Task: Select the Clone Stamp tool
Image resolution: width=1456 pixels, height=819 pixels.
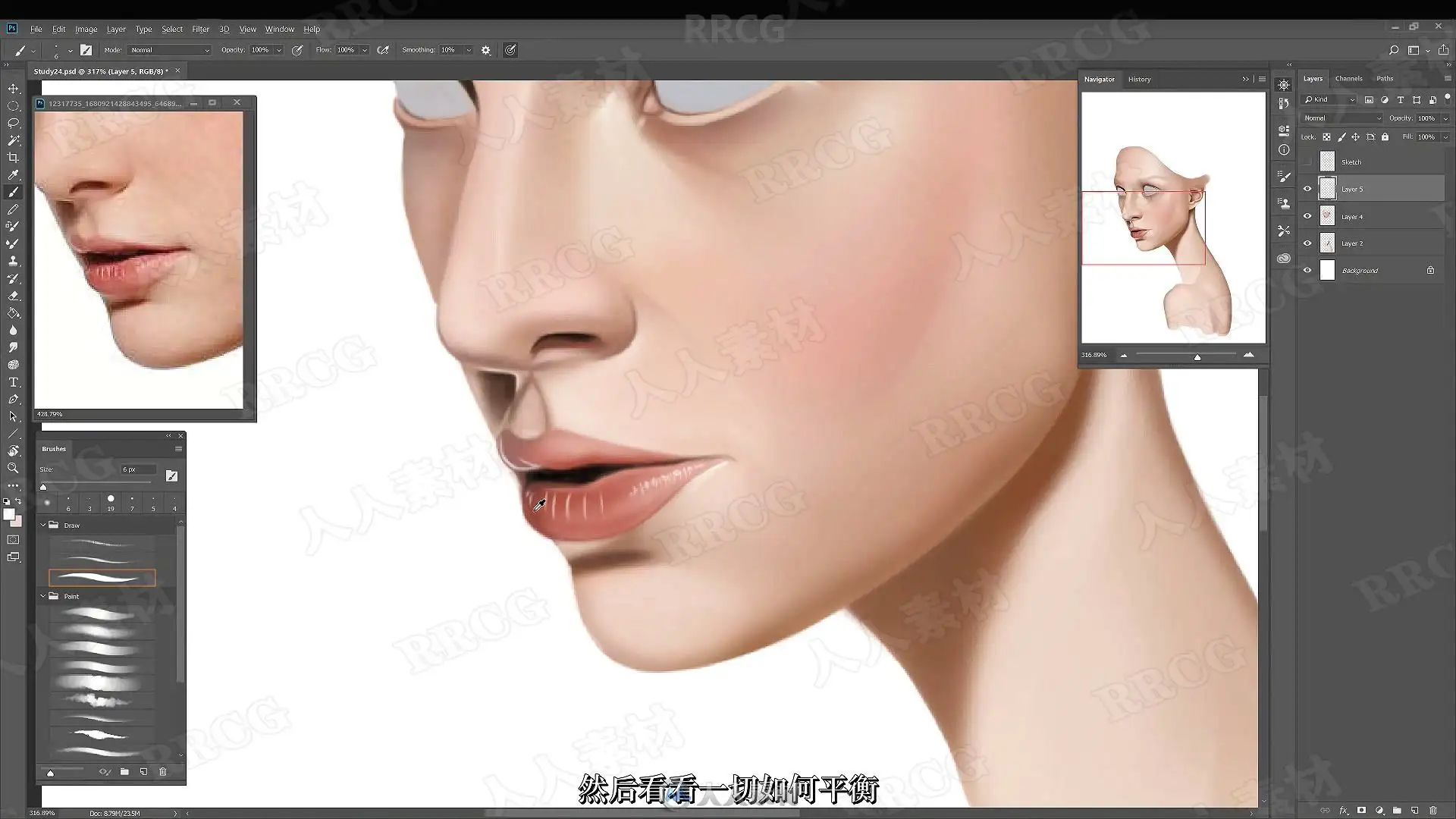Action: [x=13, y=261]
